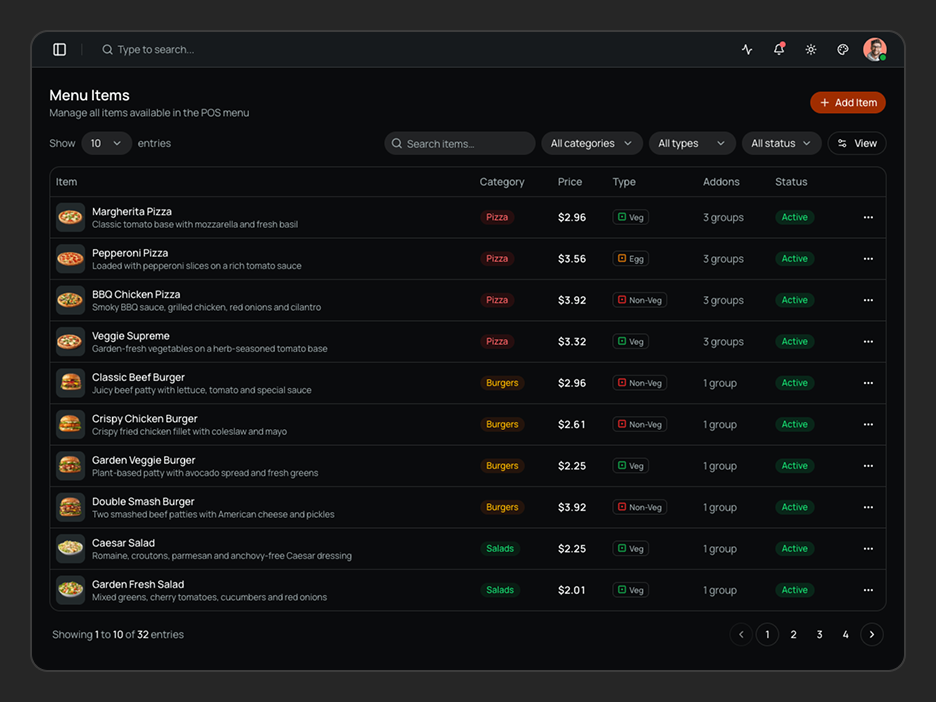Expand the All categories dropdown
Image resolution: width=936 pixels, height=702 pixels.
coord(592,143)
